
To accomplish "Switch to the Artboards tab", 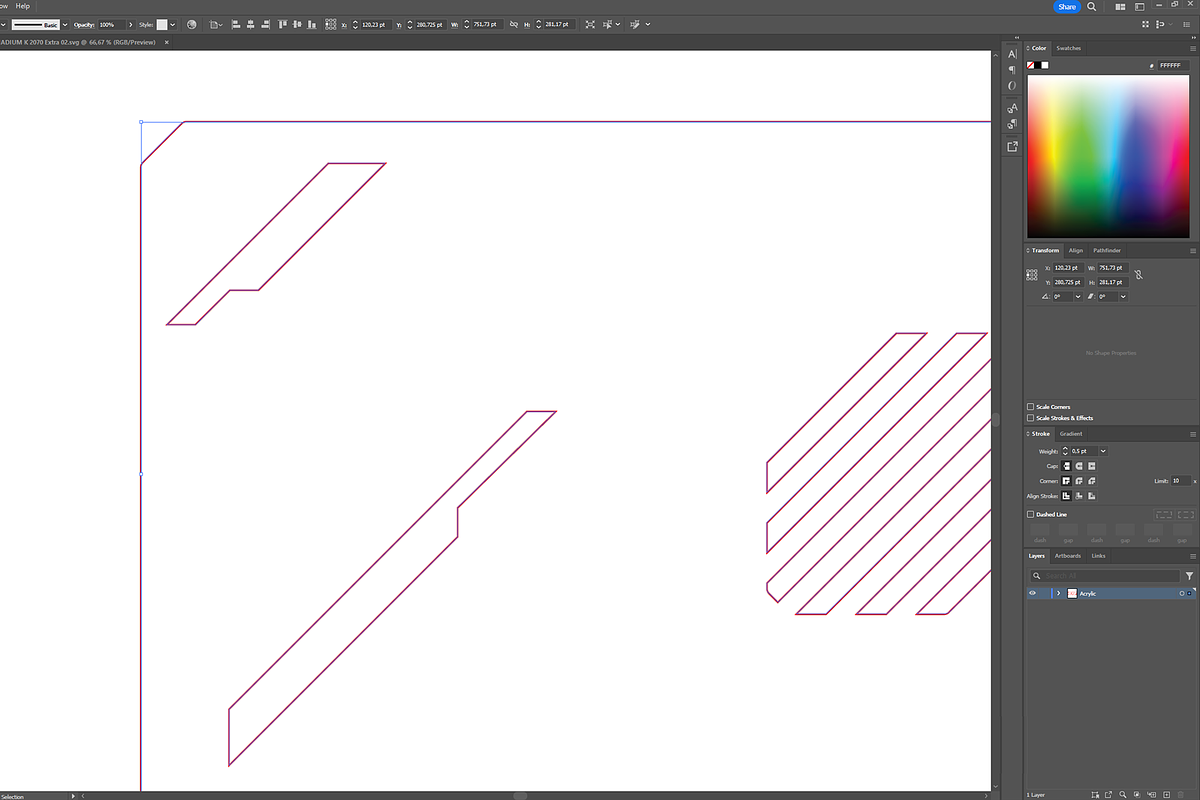I will pyautogui.click(x=1069, y=556).
